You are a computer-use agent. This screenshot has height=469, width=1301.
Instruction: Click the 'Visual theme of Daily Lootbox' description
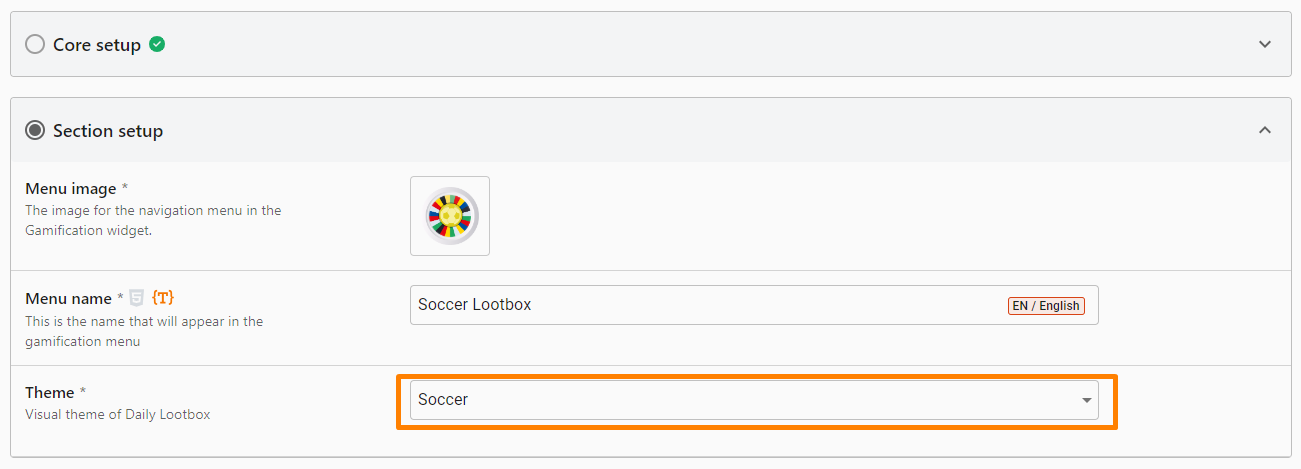click(118, 414)
